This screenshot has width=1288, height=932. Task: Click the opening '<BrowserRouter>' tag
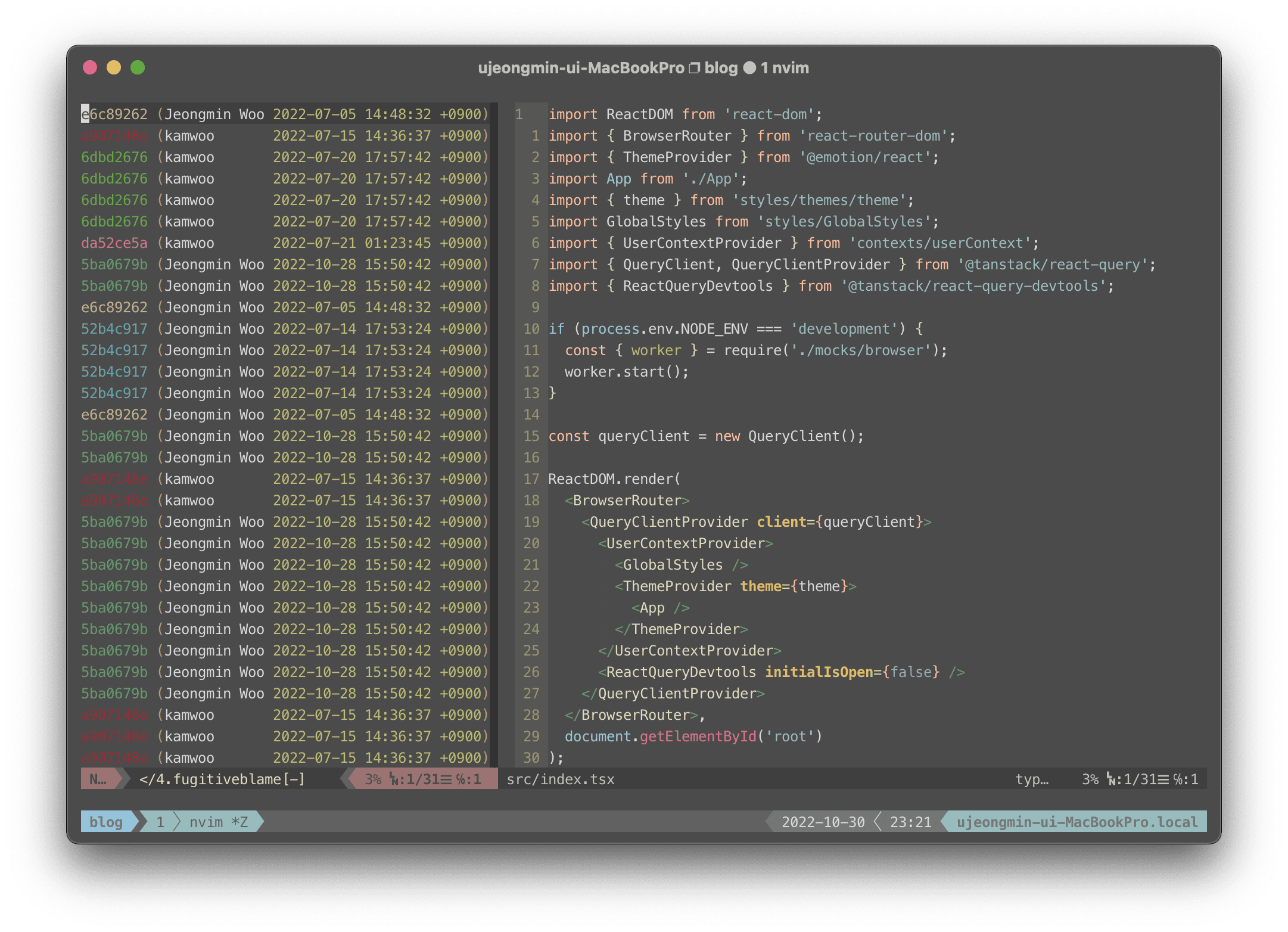pyautogui.click(x=627, y=500)
